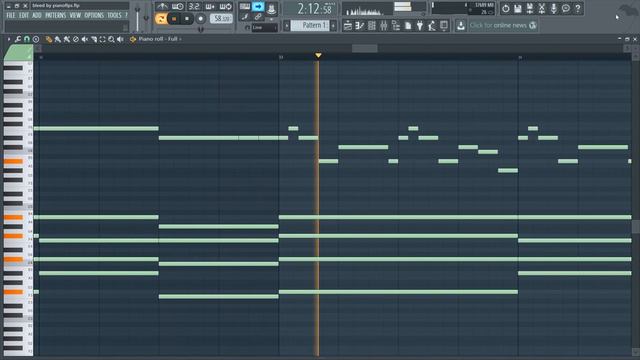640x360 pixels.
Task: Toggle the blue step editing arrow
Action: [x=258, y=7]
